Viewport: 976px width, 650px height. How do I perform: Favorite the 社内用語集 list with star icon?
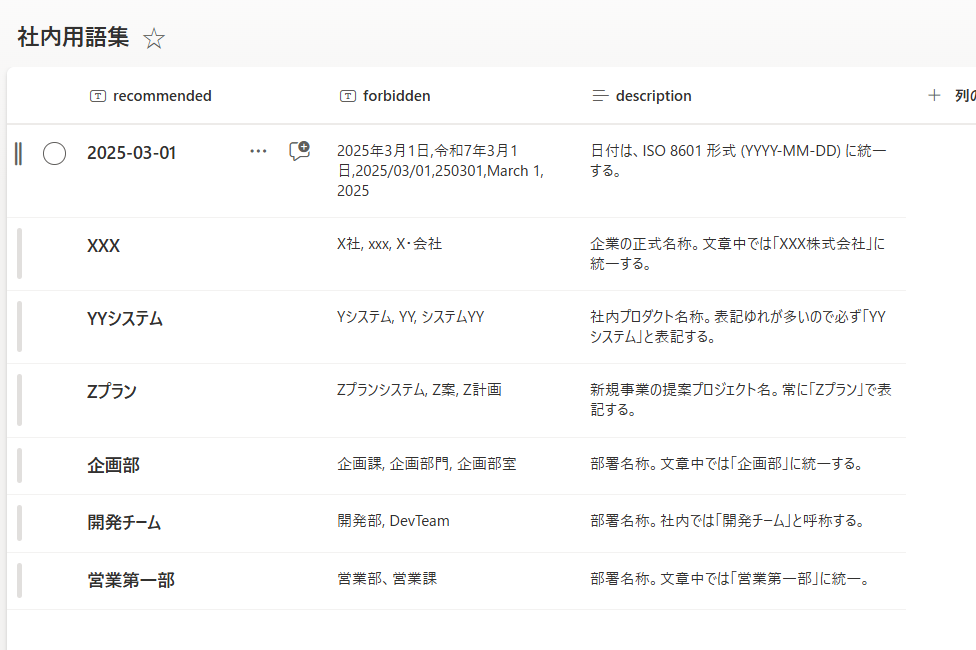(154, 39)
